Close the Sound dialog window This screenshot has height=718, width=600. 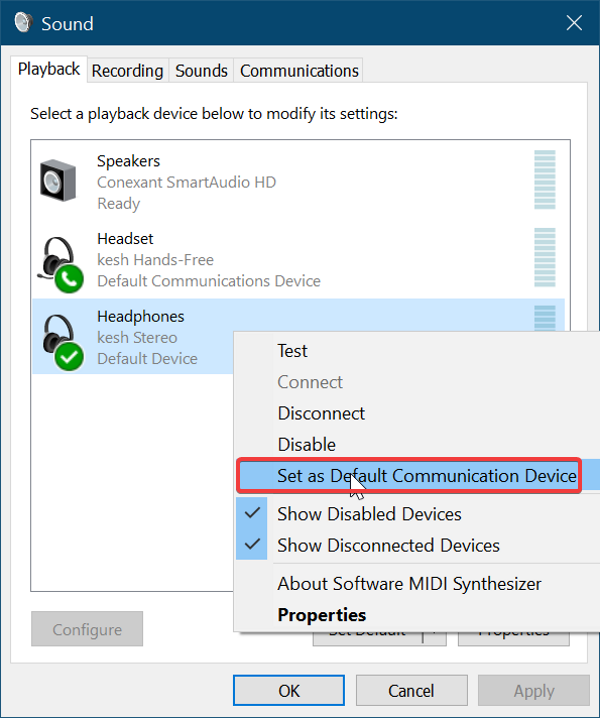pos(573,23)
